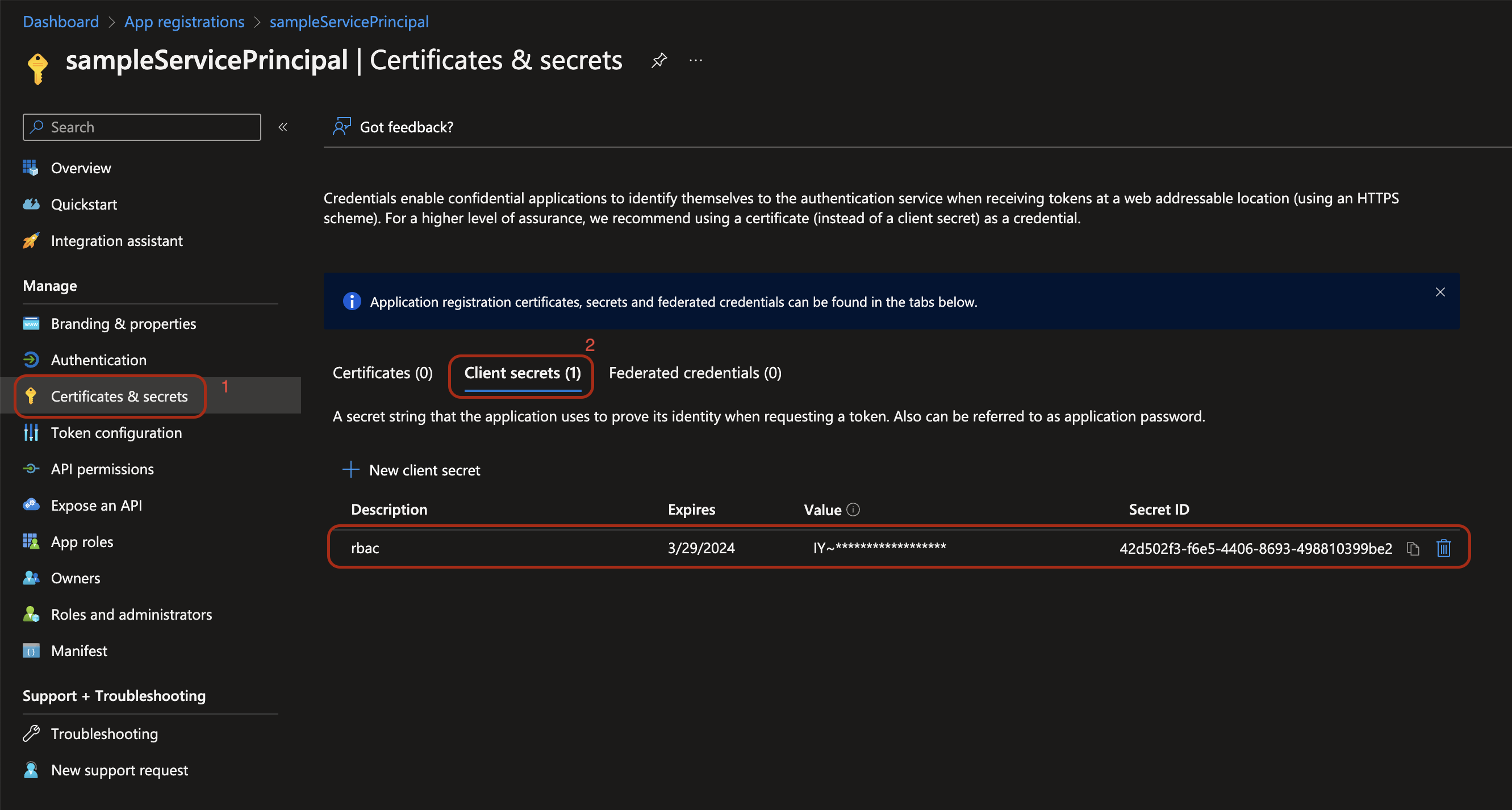Select the rbac description cell
The image size is (1512, 810).
coord(365,548)
